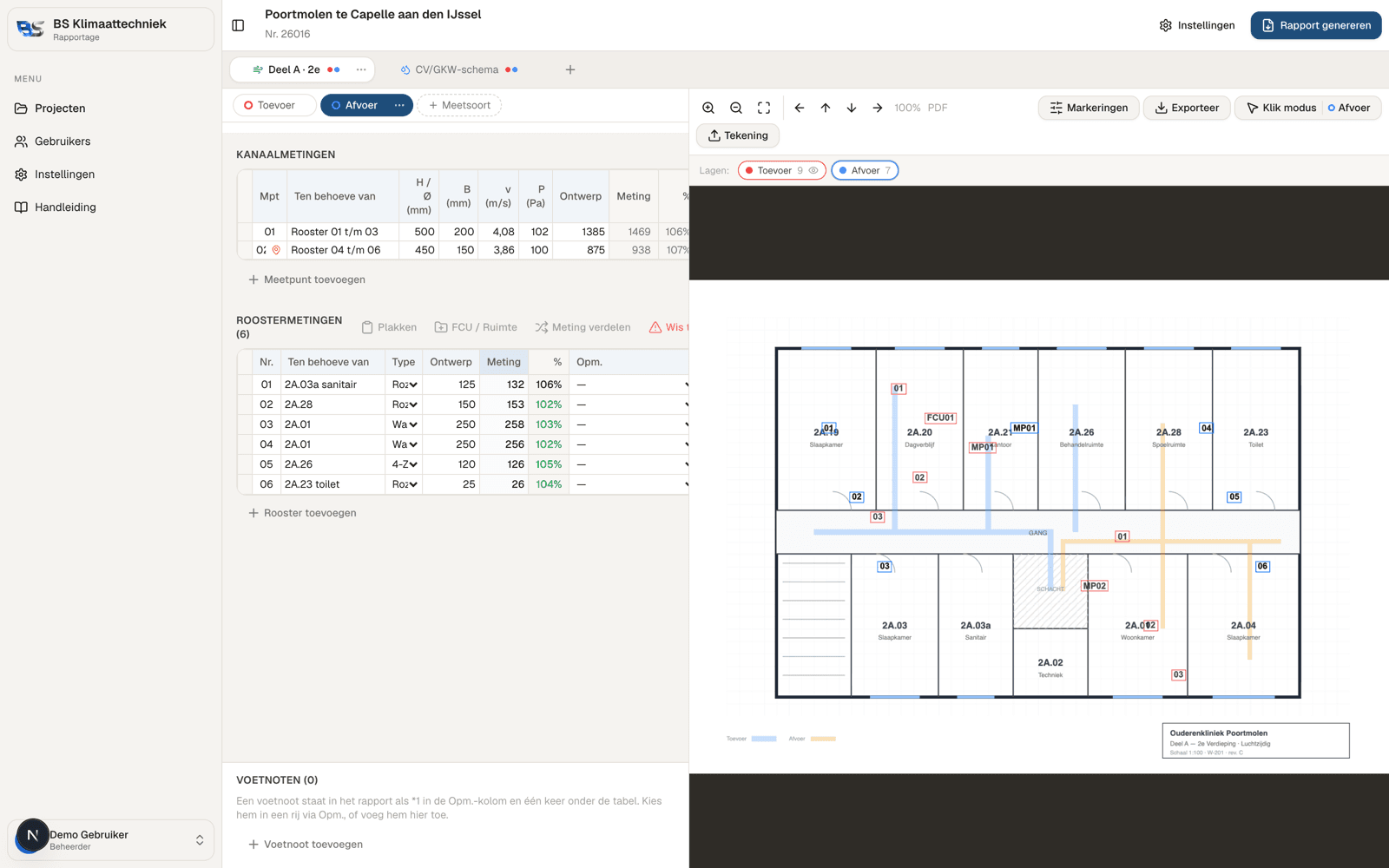Viewport: 1389px width, 868px height.
Task: Fit drawing to screen icon
Action: click(x=764, y=108)
